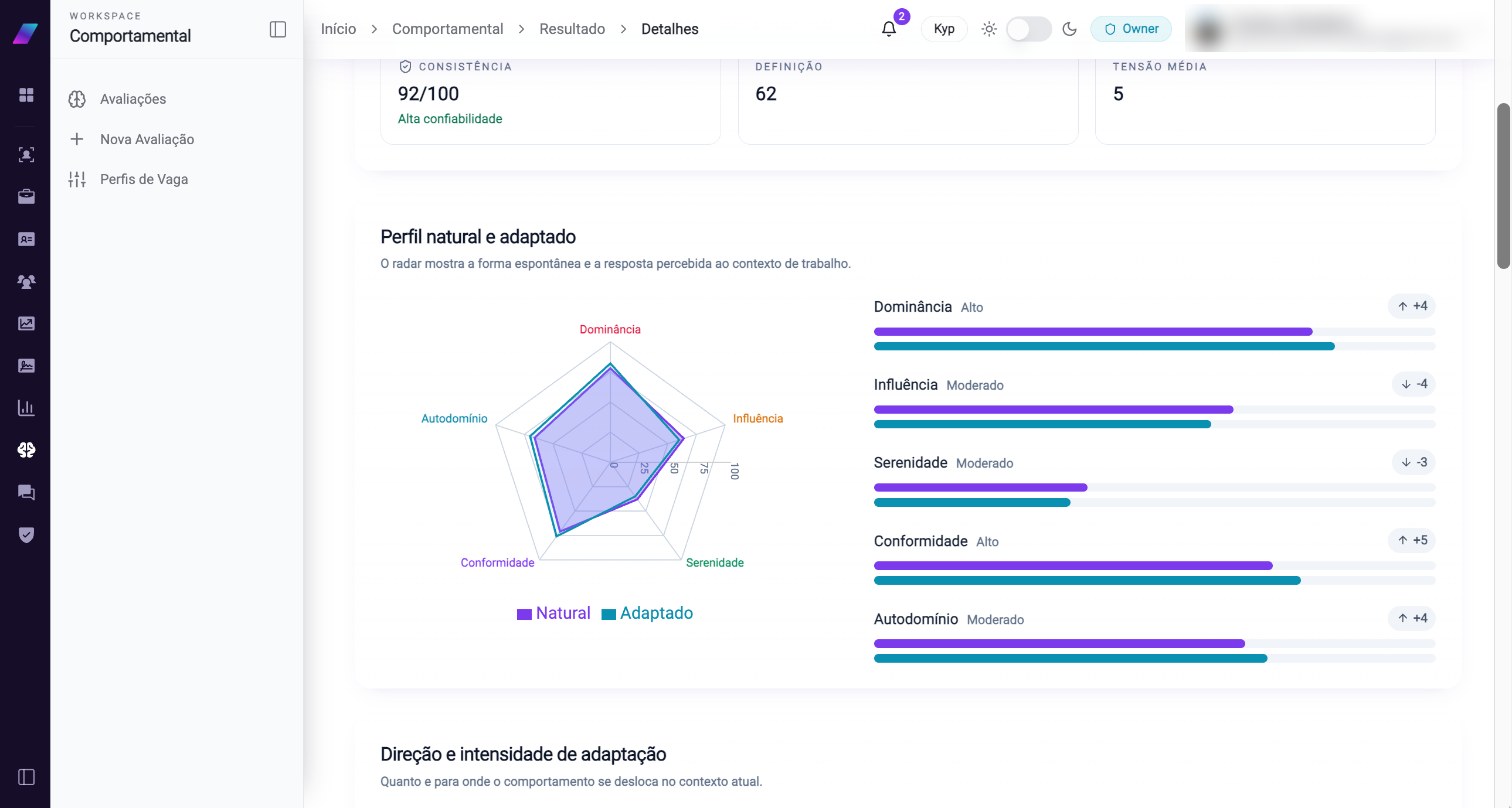
Task: Click the Kyp button in header
Action: click(x=944, y=29)
